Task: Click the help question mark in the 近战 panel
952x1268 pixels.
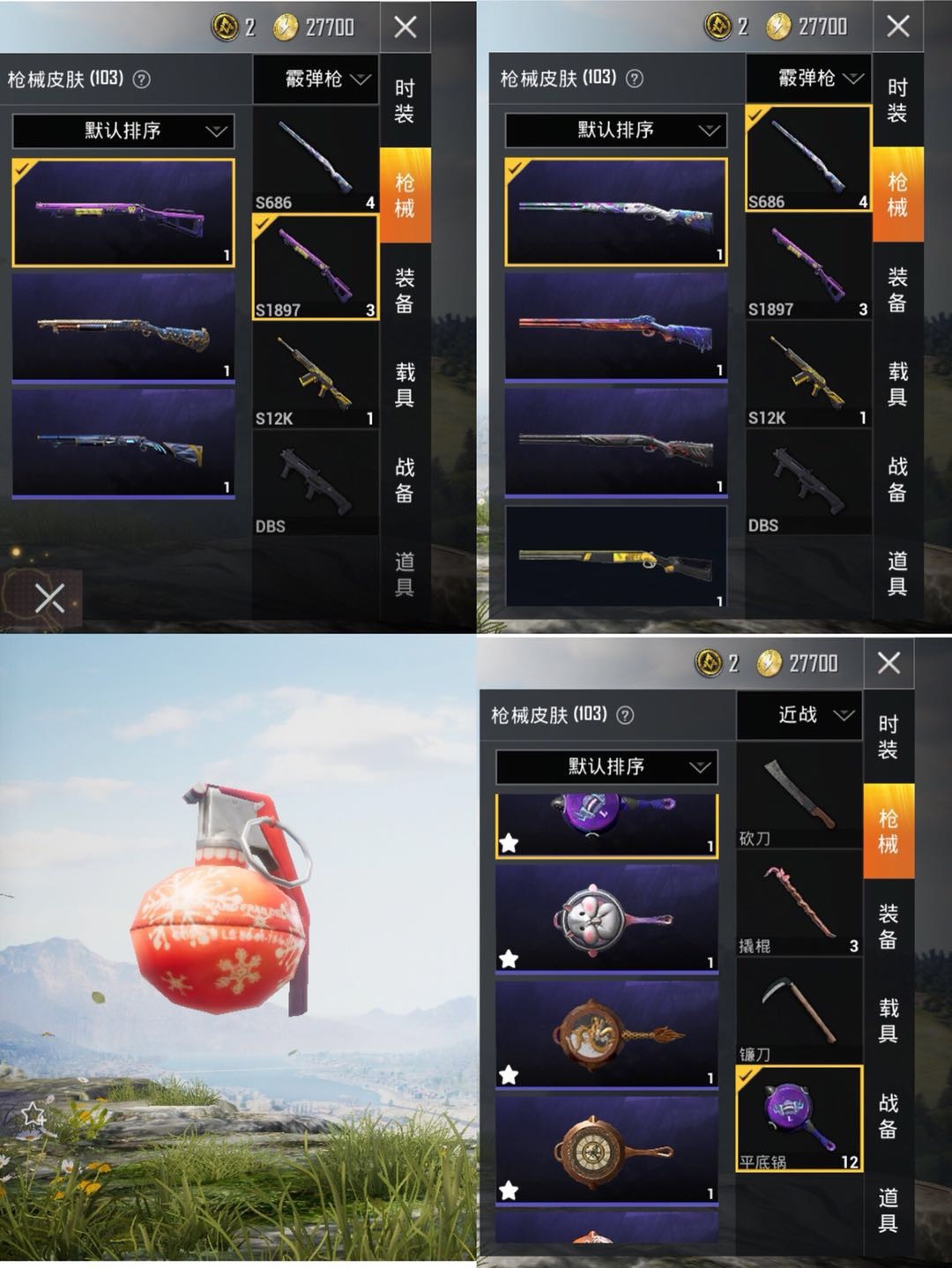Action: [625, 715]
